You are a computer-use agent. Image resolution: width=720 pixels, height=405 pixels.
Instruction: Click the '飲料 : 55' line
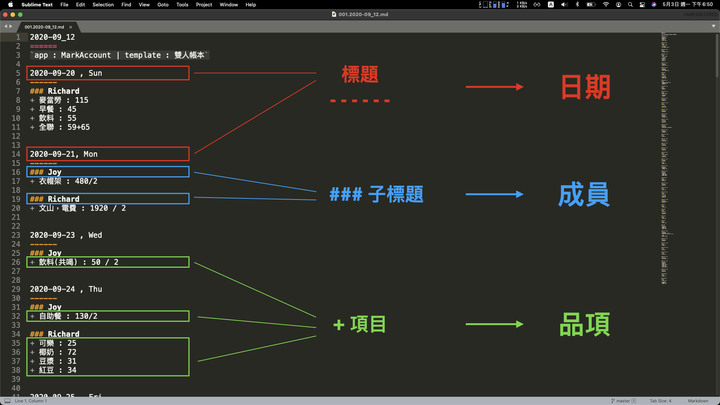53,118
